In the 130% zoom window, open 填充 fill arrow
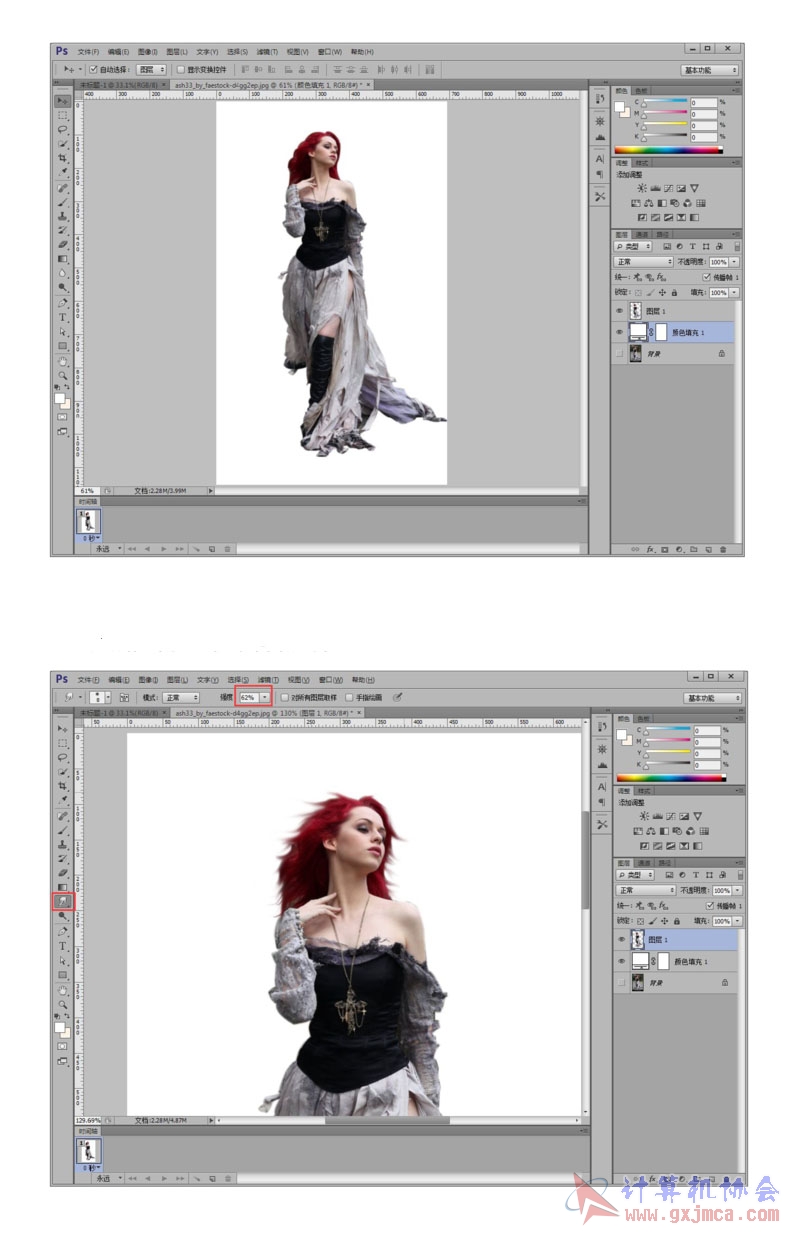This screenshot has height=1233, width=795. [x=737, y=921]
